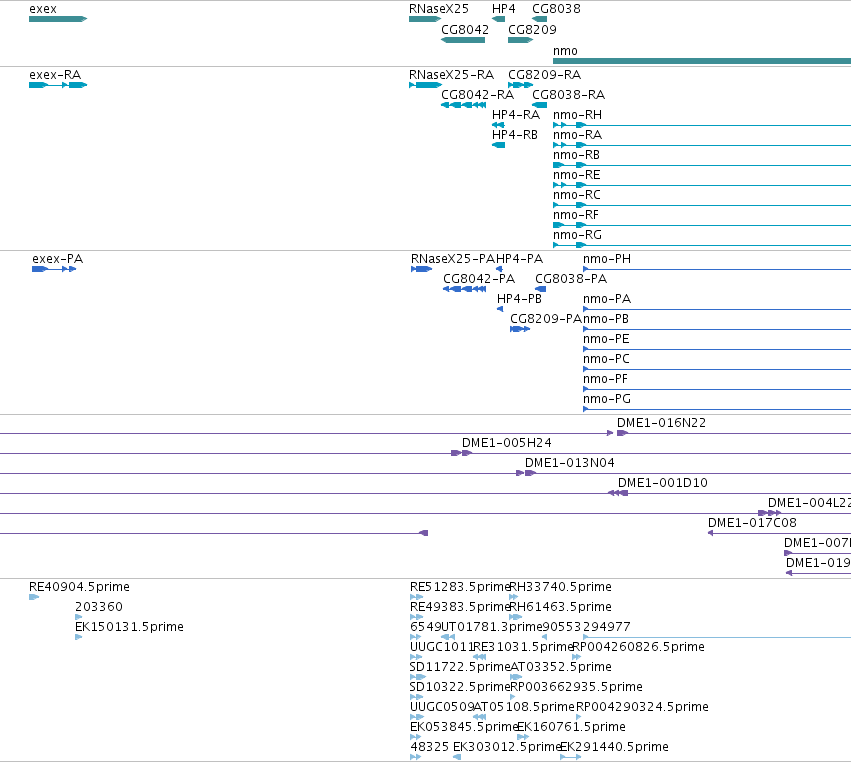Select the RP004290324.5prime EST label
851x762 pixels.
[643, 707]
